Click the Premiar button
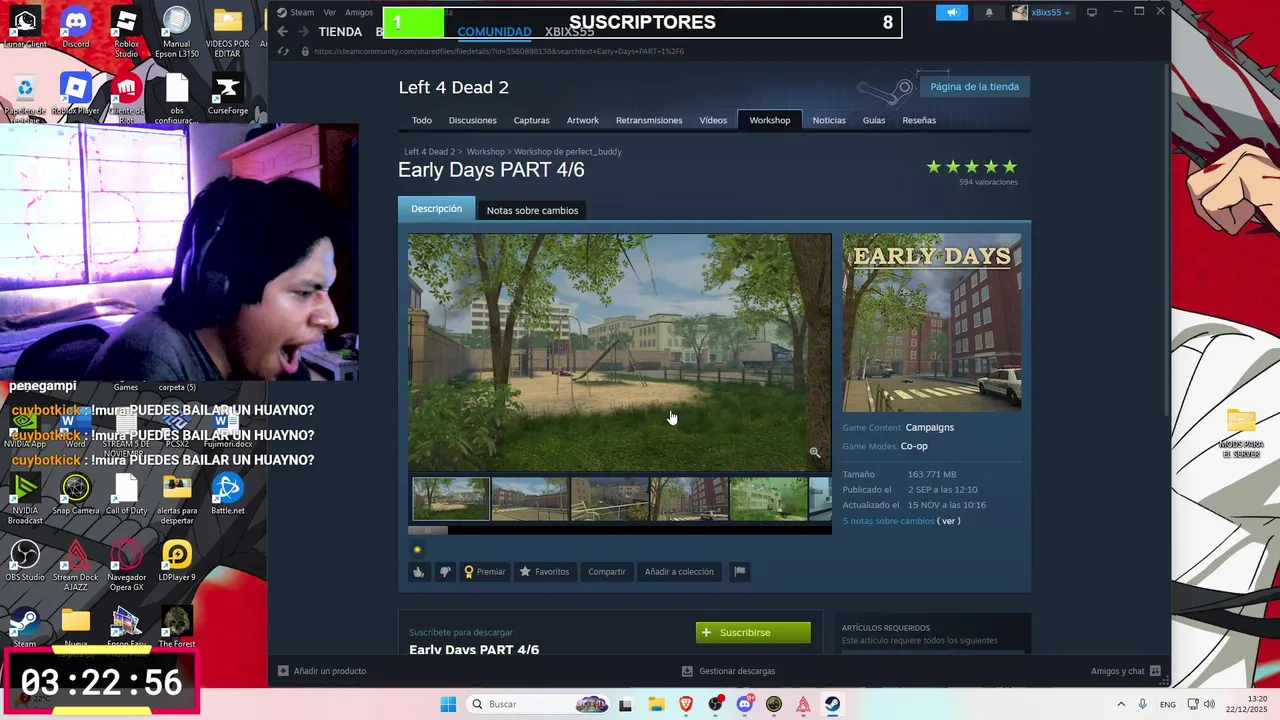Image resolution: width=1280 pixels, height=720 pixels. 484,572
